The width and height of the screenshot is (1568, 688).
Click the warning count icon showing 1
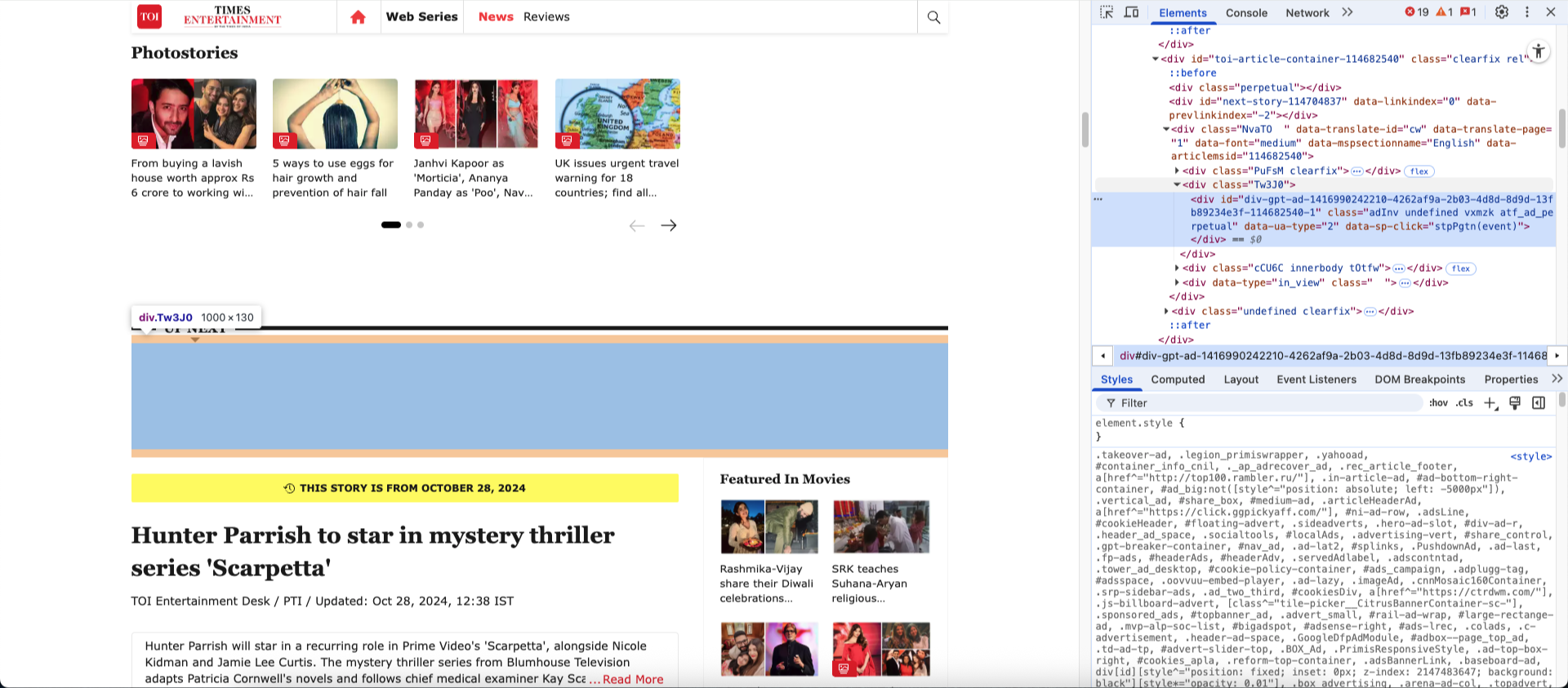[1444, 12]
